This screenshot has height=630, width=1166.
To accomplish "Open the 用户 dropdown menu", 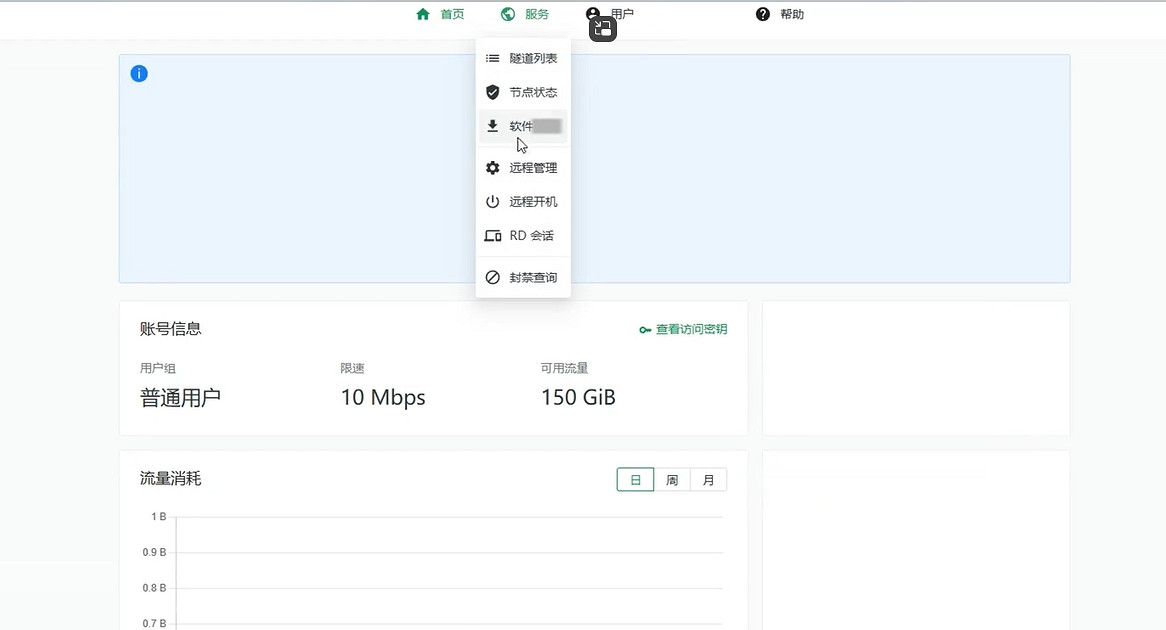I will tap(622, 14).
